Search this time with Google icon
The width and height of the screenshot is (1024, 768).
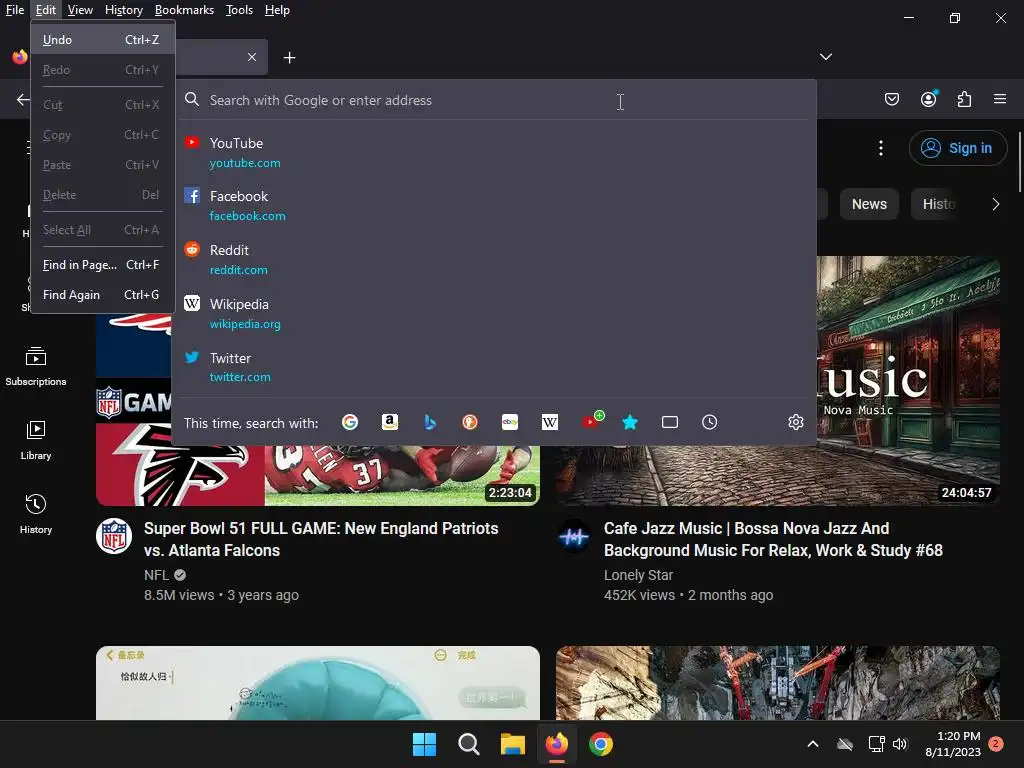point(350,423)
